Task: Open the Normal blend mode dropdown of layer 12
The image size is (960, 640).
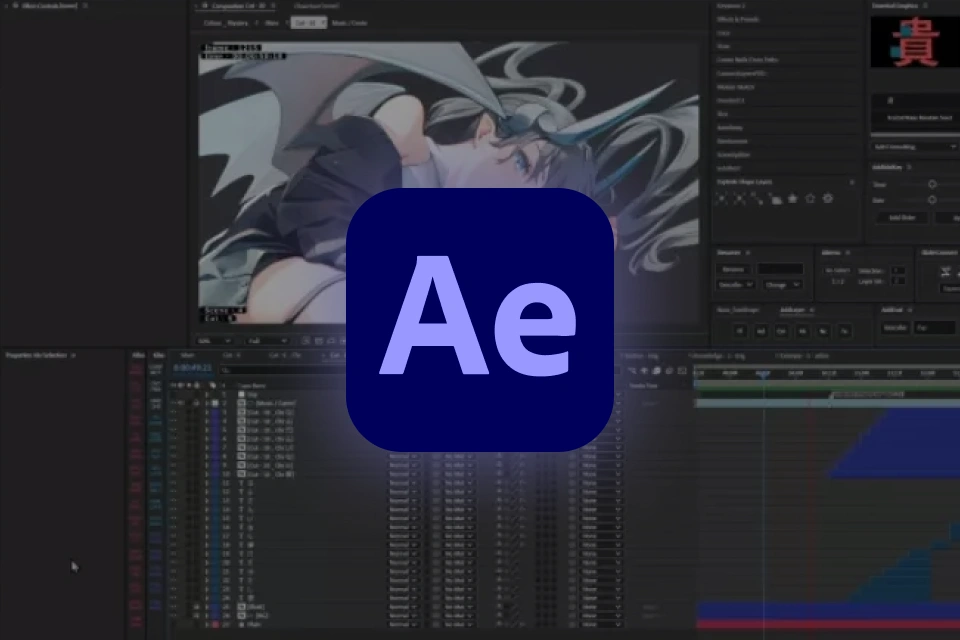Action: (403, 492)
